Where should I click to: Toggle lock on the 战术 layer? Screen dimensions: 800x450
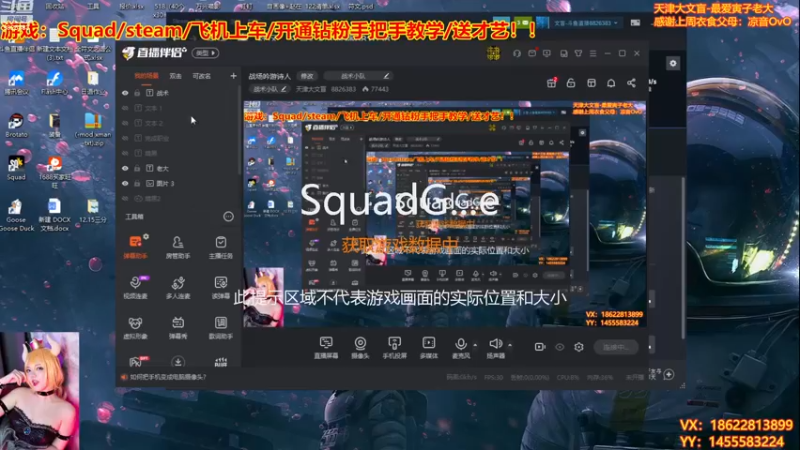pos(137,93)
